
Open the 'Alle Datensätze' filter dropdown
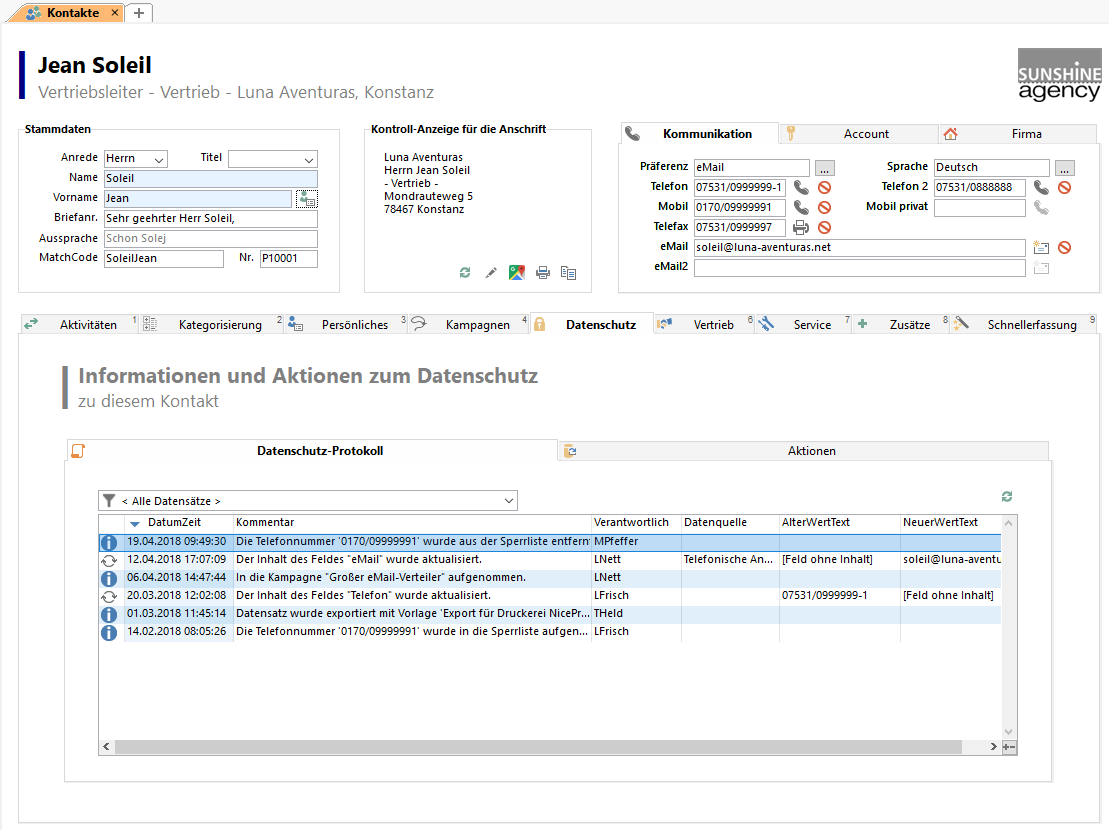pyautogui.click(x=509, y=501)
